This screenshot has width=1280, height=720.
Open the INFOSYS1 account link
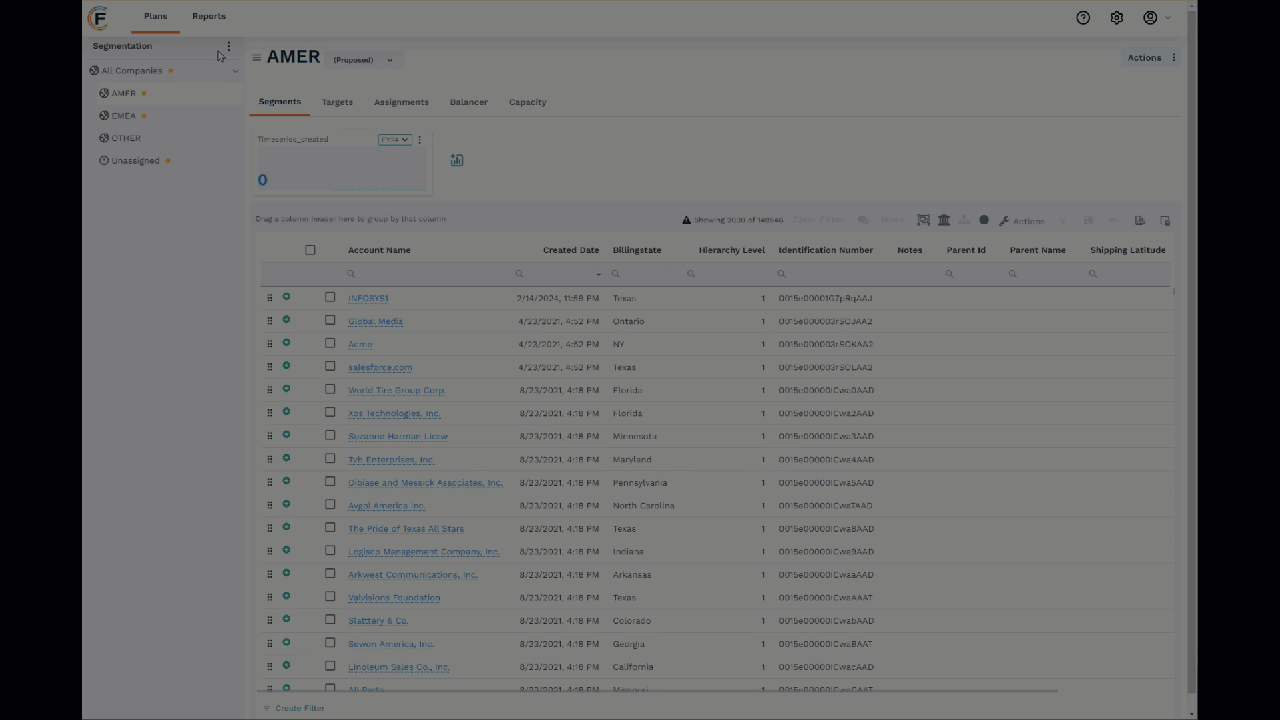368,298
